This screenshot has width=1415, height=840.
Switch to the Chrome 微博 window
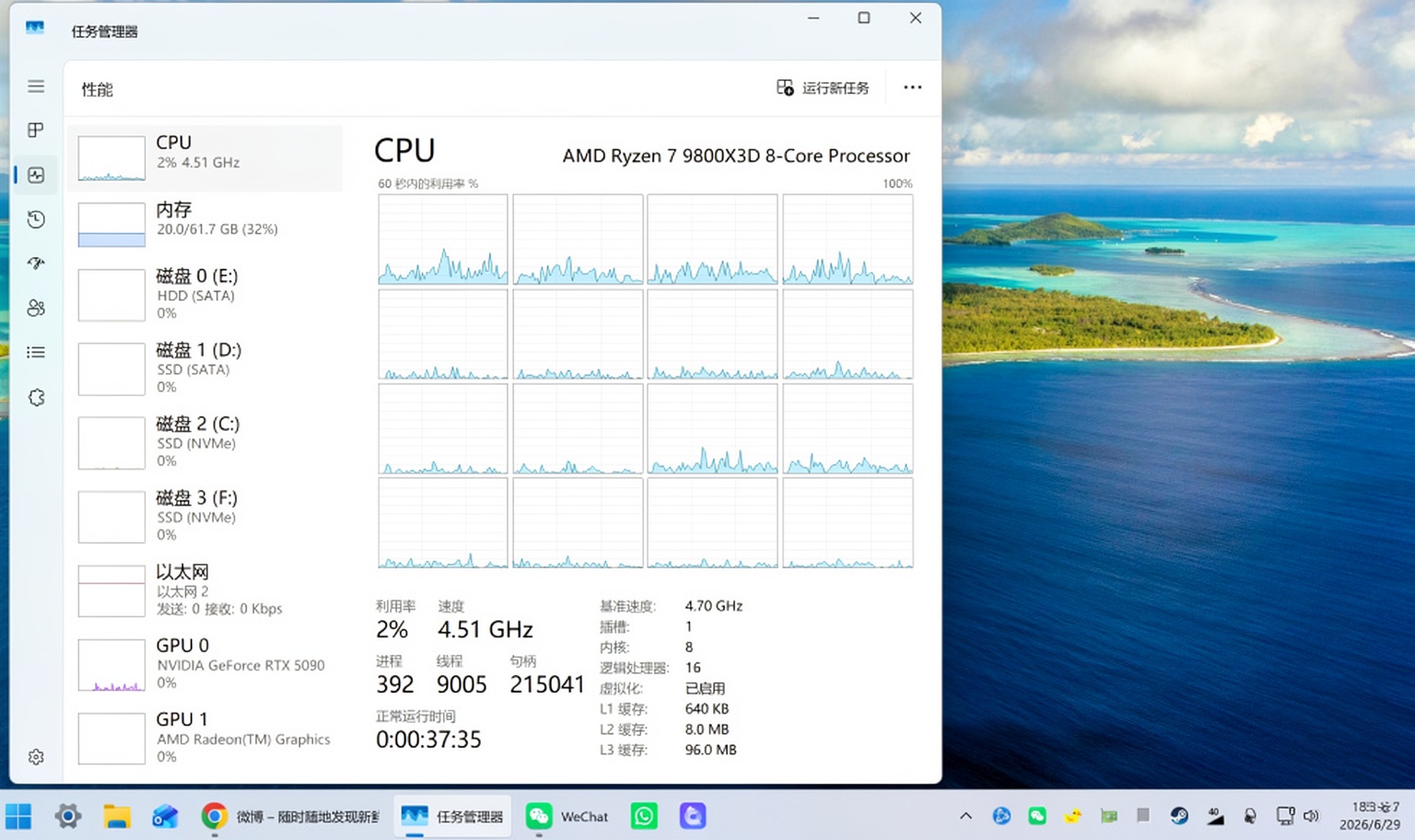click(x=290, y=816)
